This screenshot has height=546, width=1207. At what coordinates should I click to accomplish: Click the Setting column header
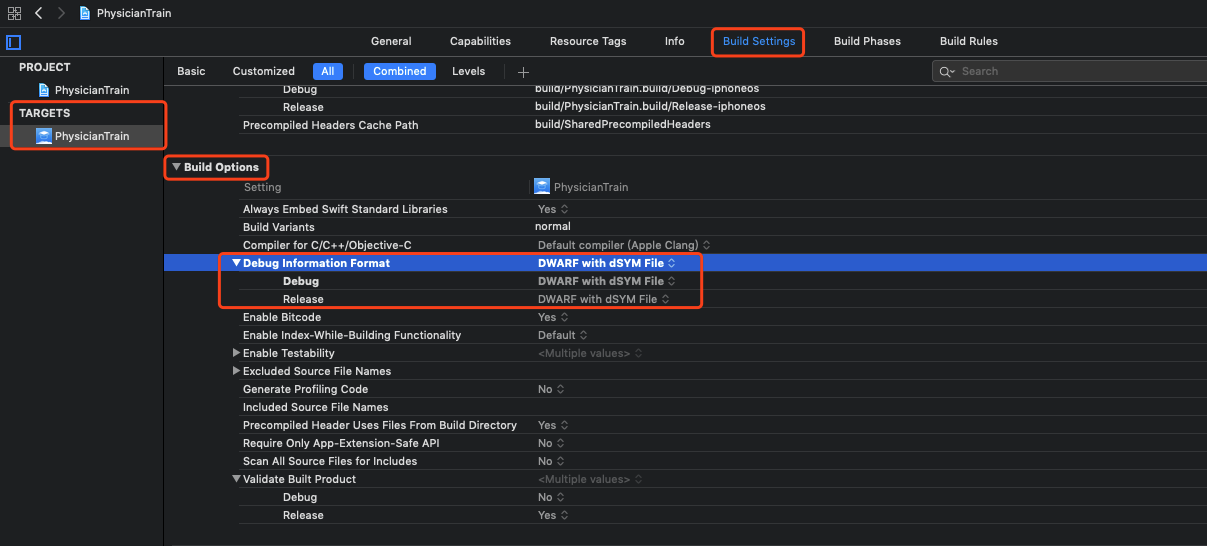(263, 187)
